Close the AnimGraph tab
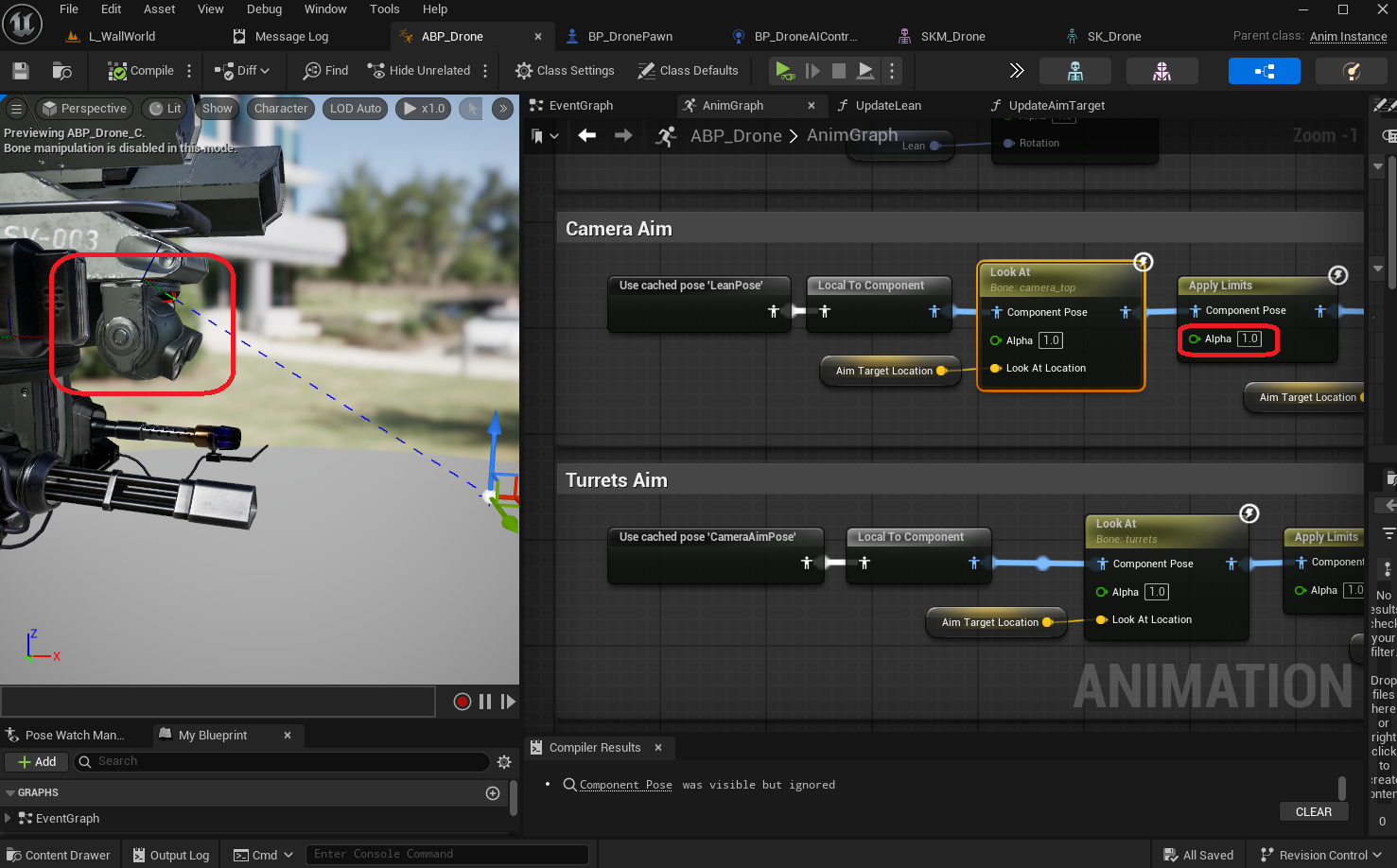This screenshot has width=1397, height=868. [x=812, y=106]
